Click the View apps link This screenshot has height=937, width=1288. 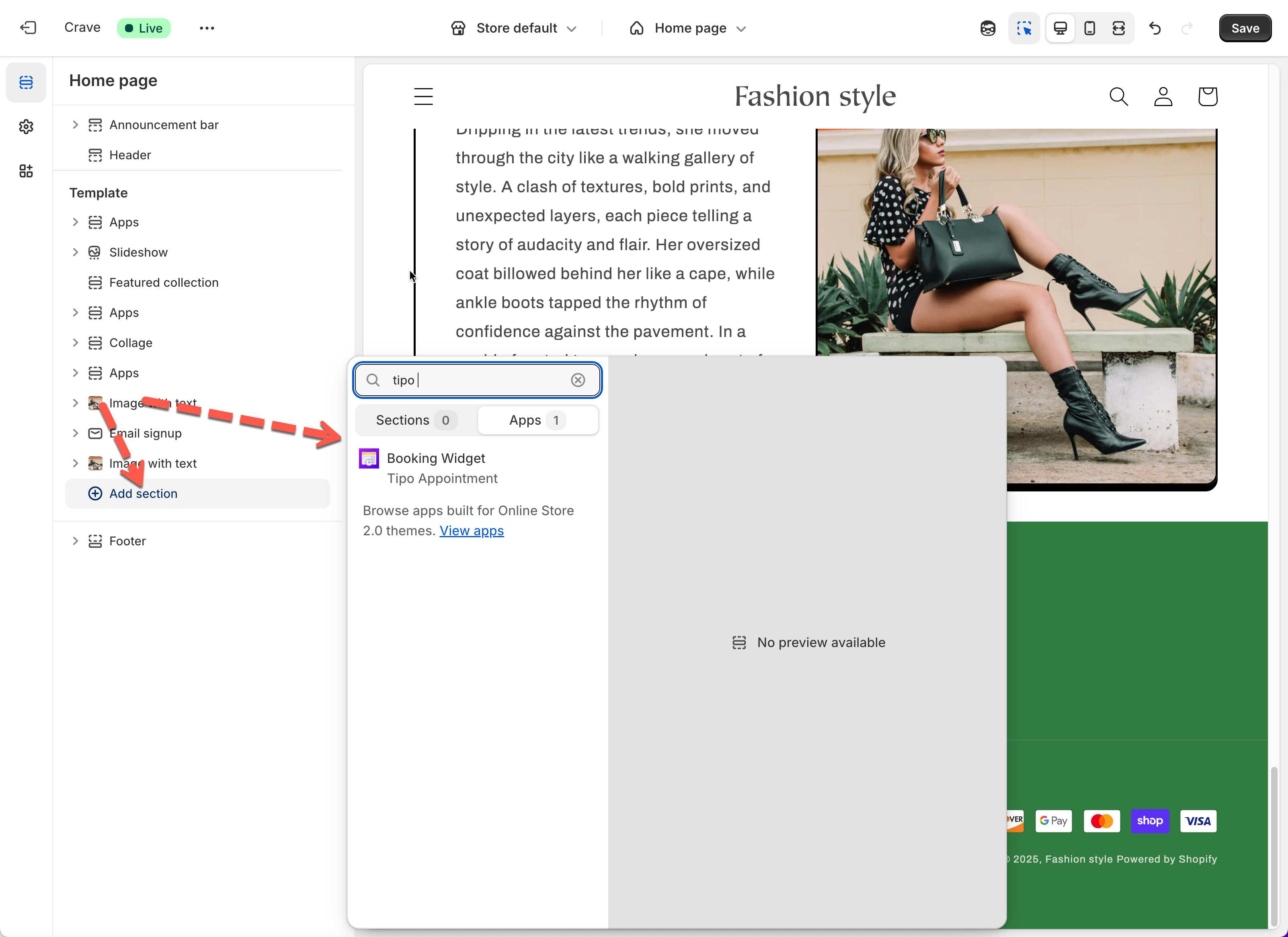click(x=472, y=531)
